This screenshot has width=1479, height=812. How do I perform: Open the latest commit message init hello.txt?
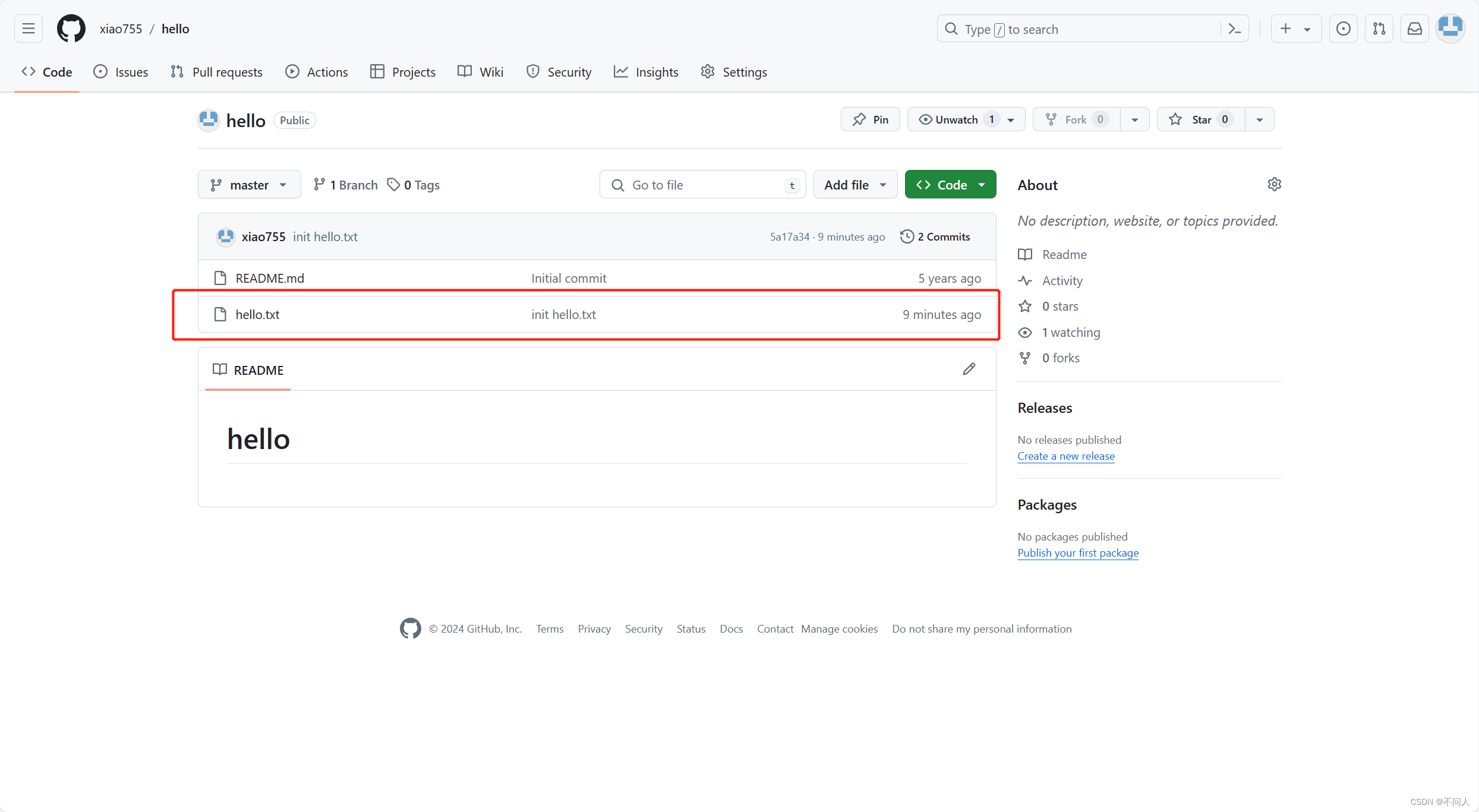coord(325,236)
